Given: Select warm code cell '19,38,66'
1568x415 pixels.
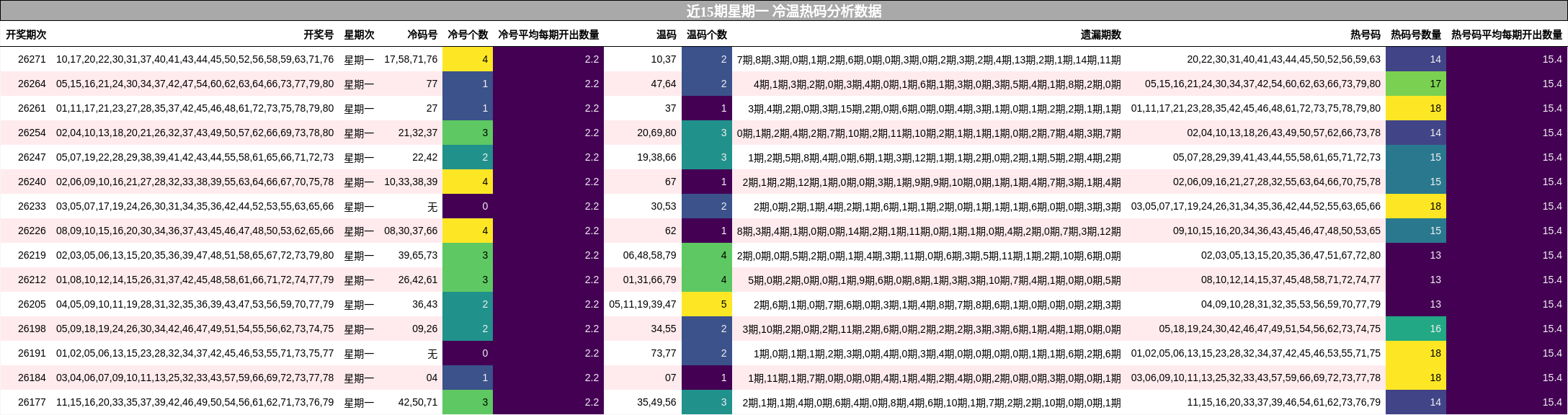Looking at the screenshot, I should (657, 157).
